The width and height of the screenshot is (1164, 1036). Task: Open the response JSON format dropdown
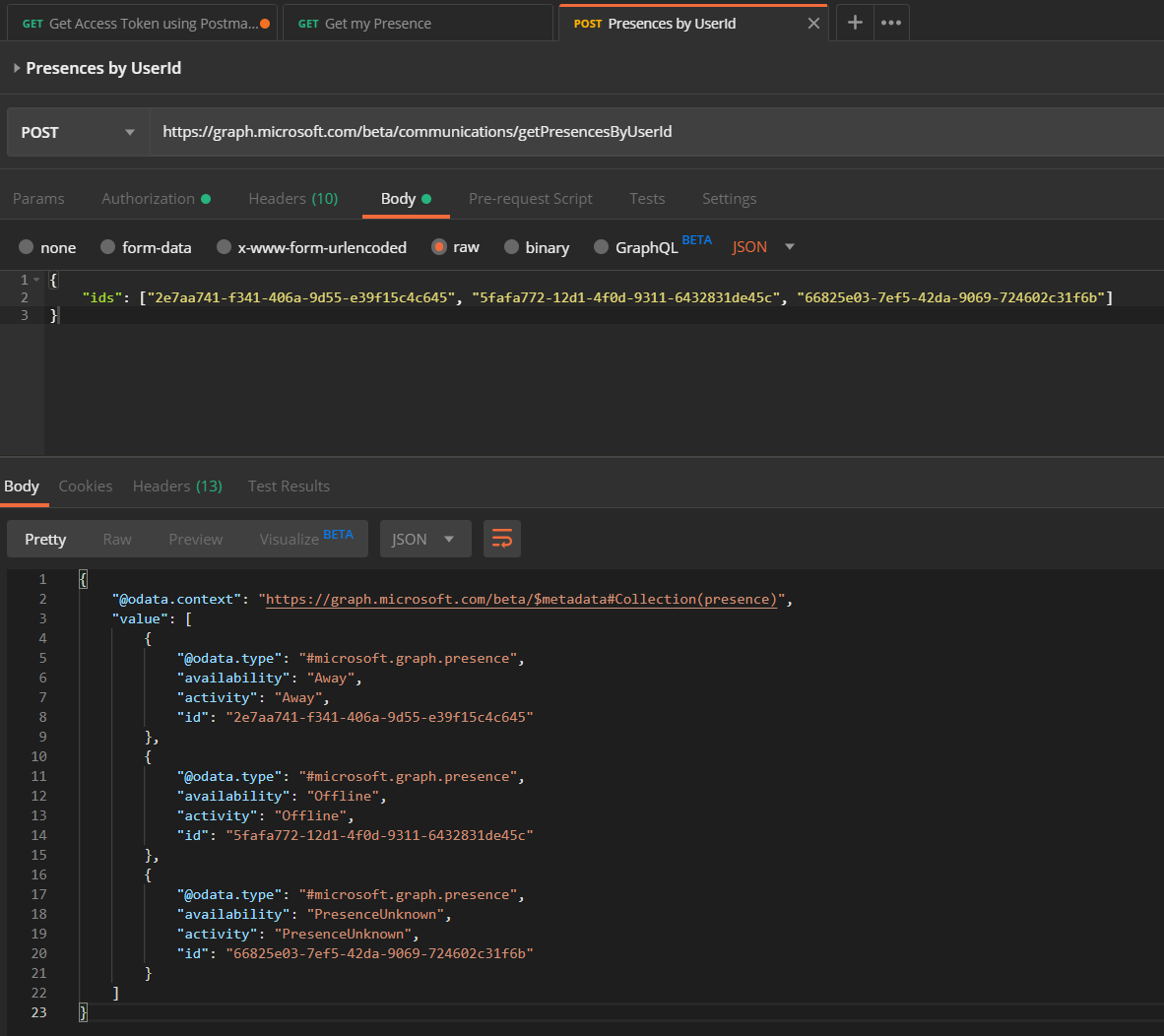coord(424,539)
